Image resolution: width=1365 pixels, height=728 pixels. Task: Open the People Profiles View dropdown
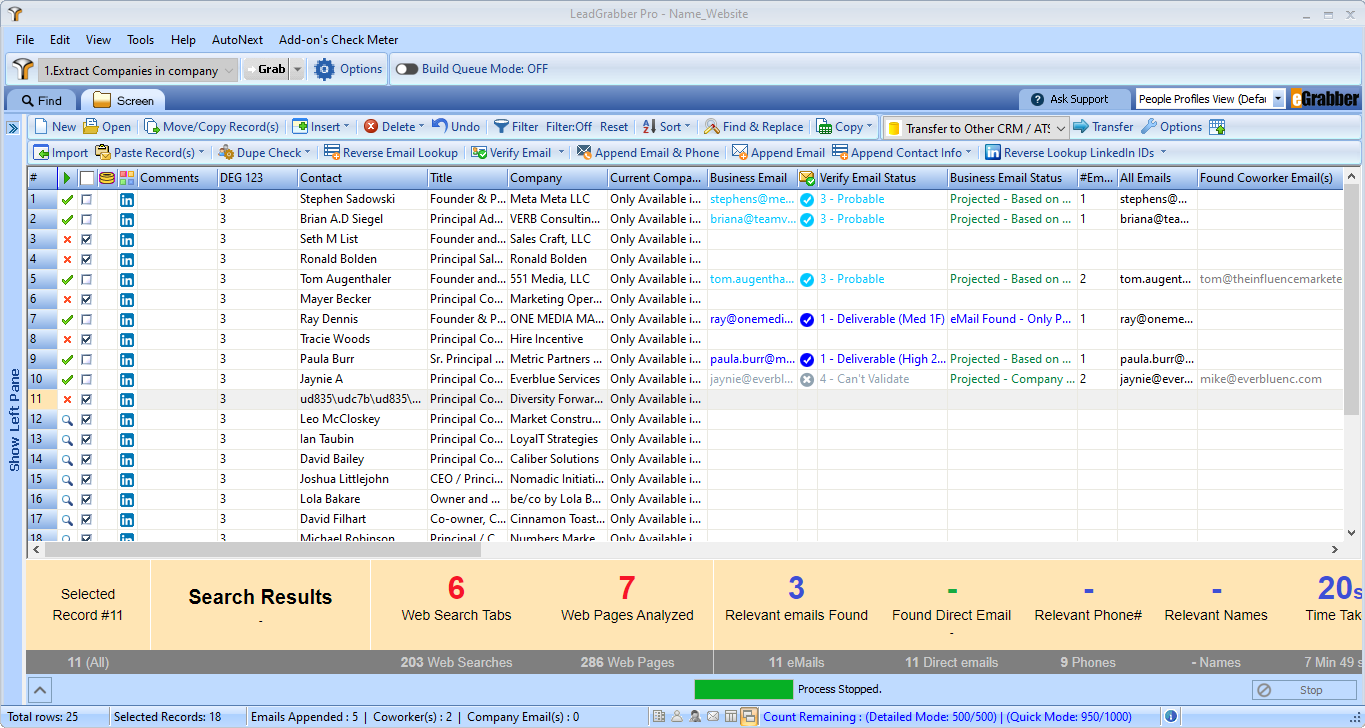(1211, 99)
